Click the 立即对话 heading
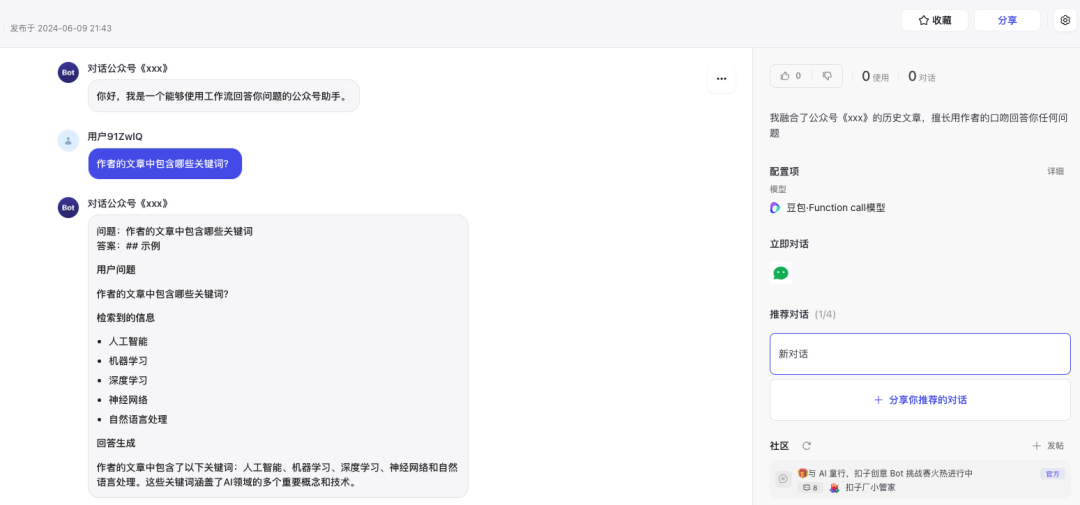1080x505 pixels. [789, 244]
